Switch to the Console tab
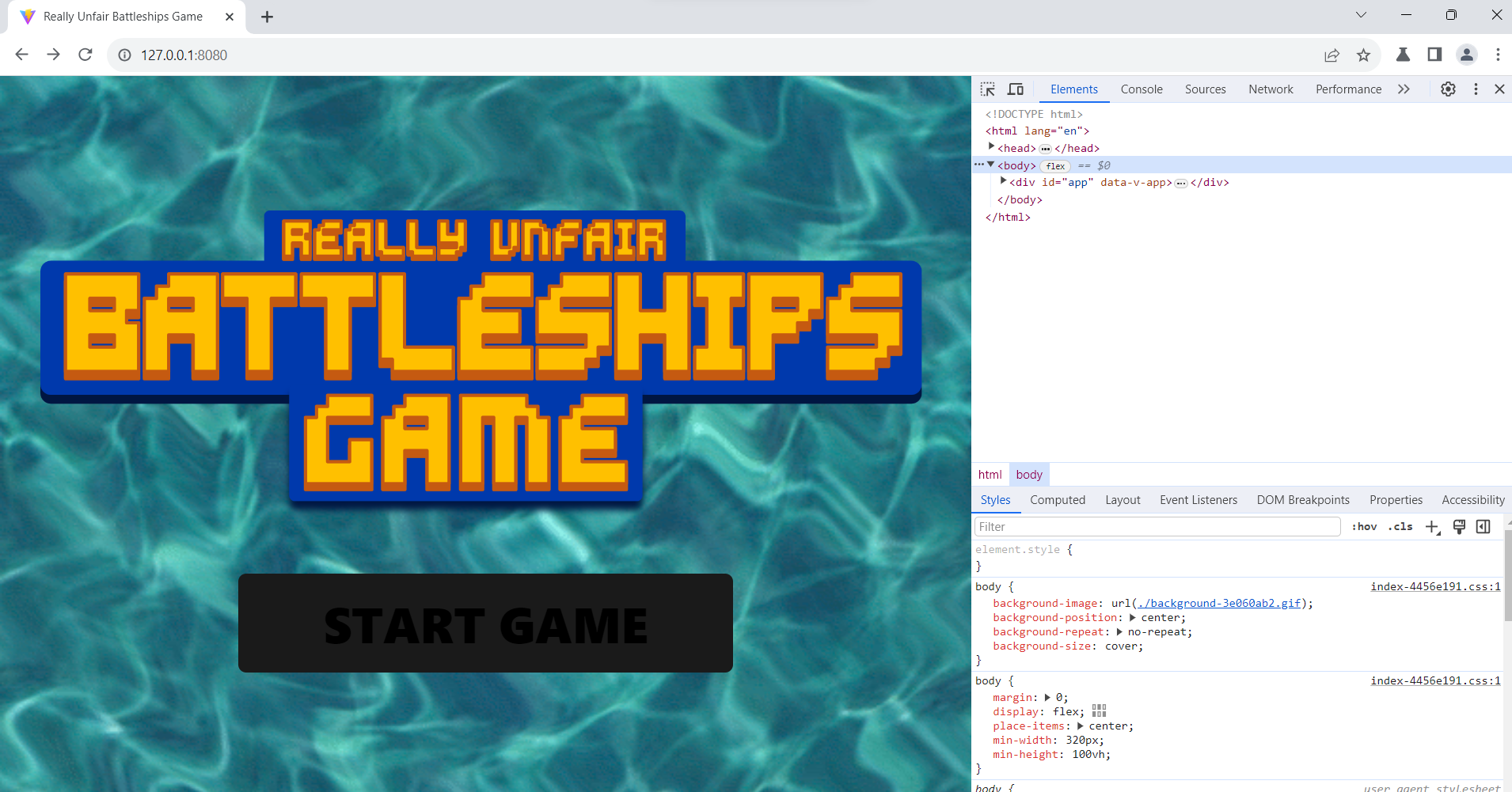The image size is (1512, 792). (x=1141, y=89)
